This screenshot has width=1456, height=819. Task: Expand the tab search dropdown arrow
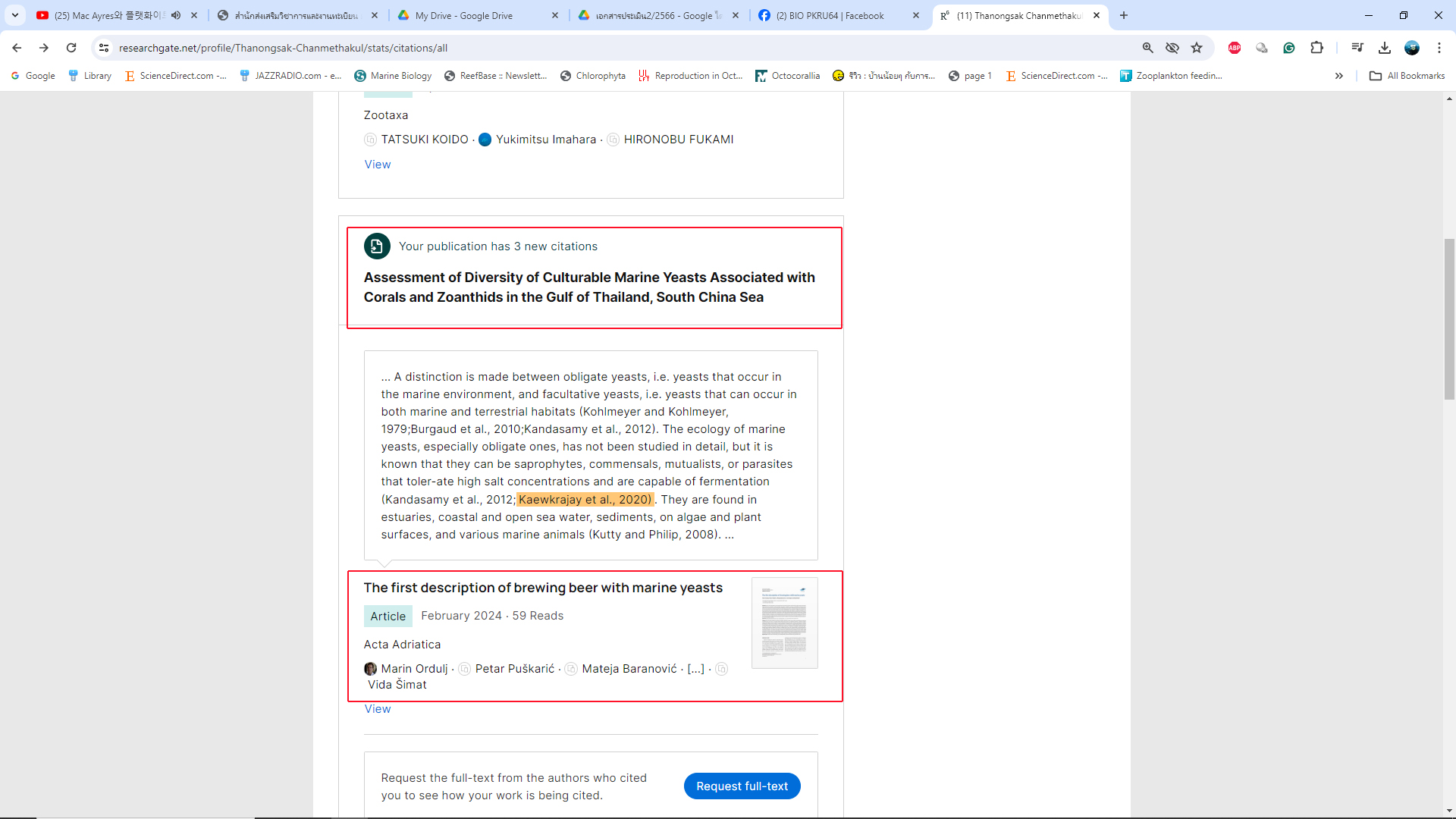(14, 15)
